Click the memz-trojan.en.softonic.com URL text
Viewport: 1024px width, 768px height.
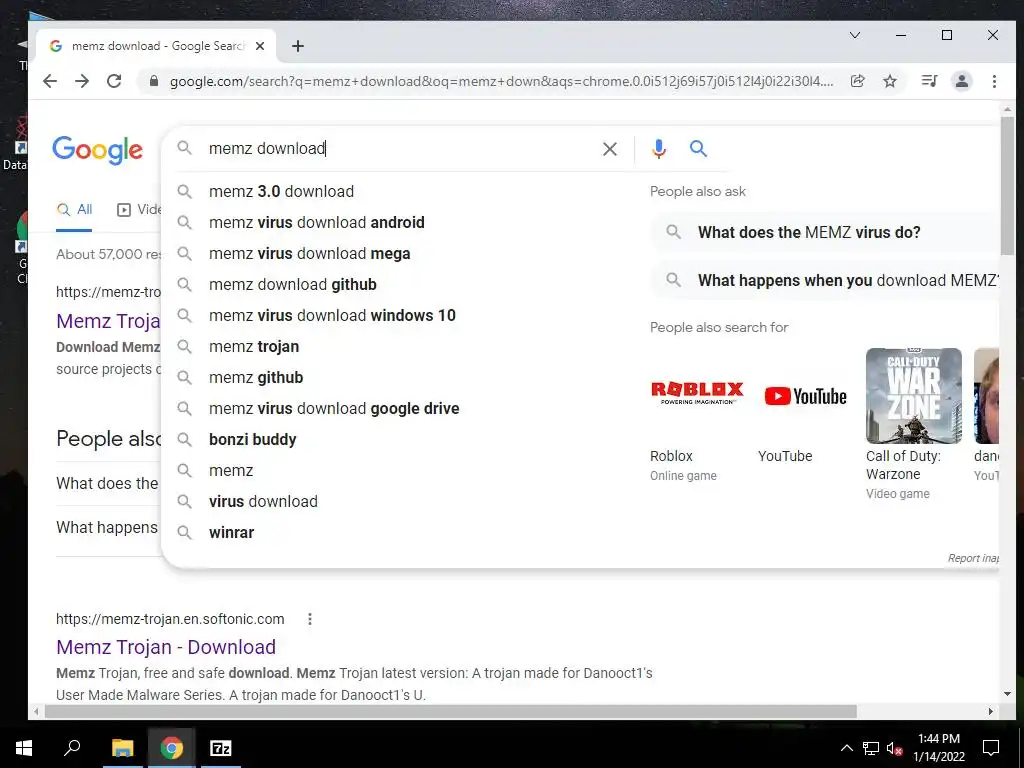[170, 619]
